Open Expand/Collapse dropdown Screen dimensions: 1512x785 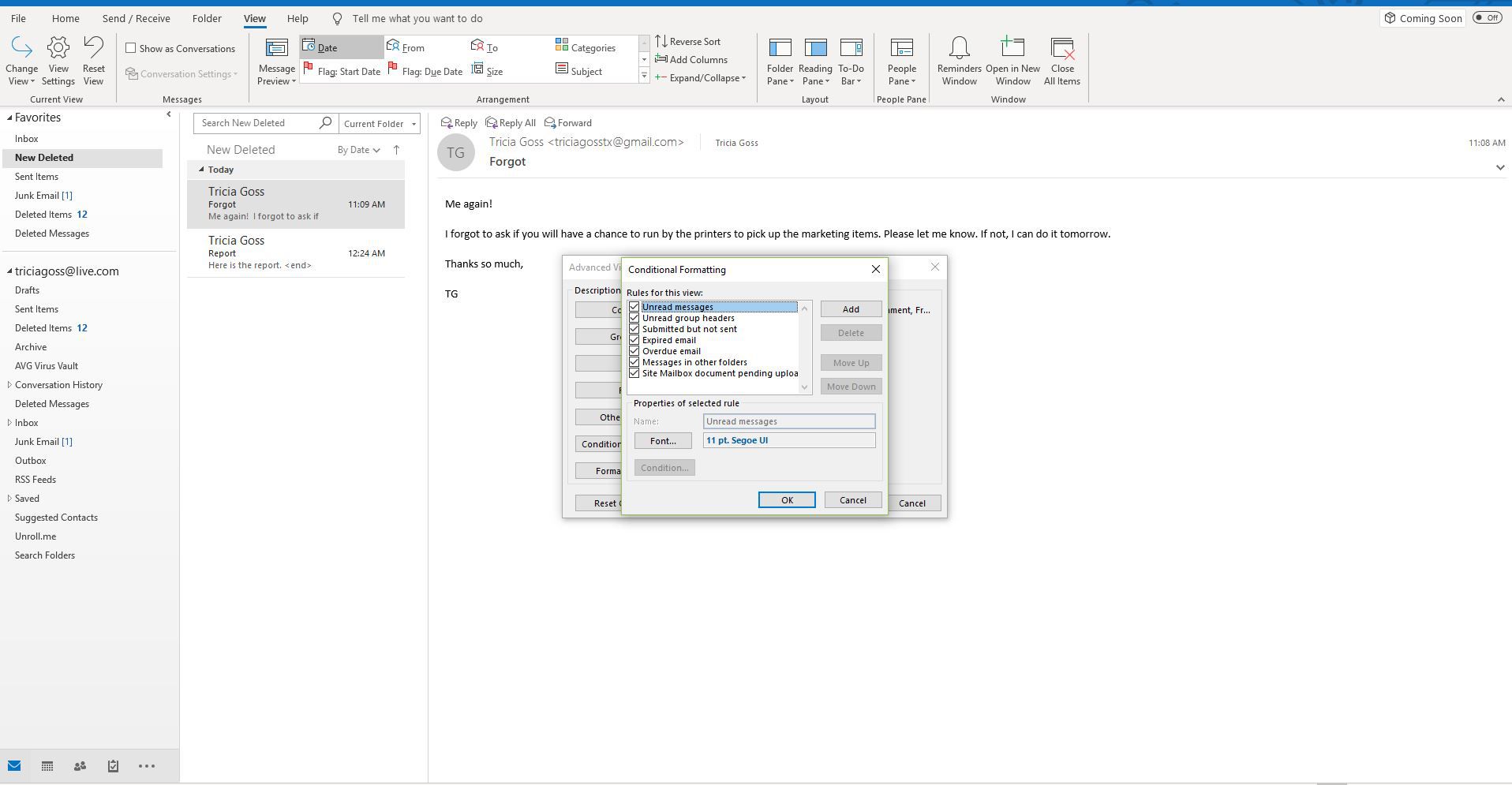pyautogui.click(x=701, y=77)
